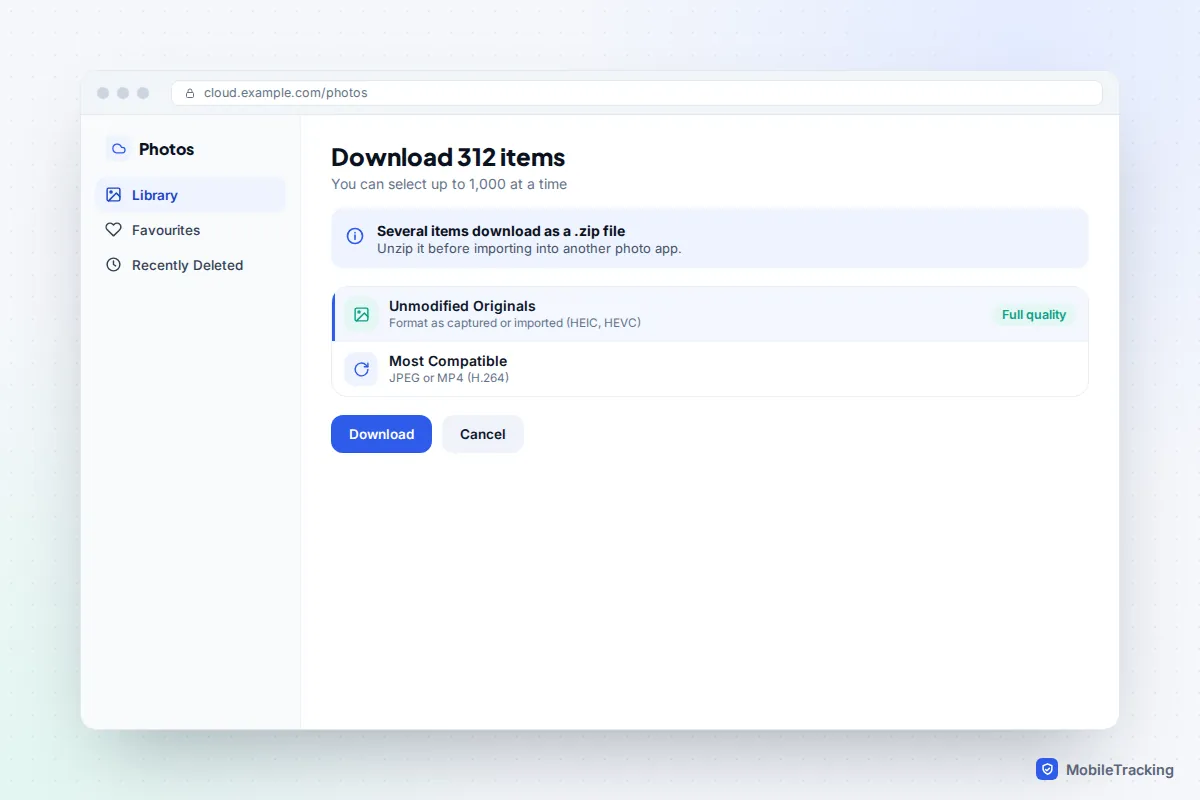Select the Most Compatible option
The height and width of the screenshot is (800, 1200).
(710, 369)
